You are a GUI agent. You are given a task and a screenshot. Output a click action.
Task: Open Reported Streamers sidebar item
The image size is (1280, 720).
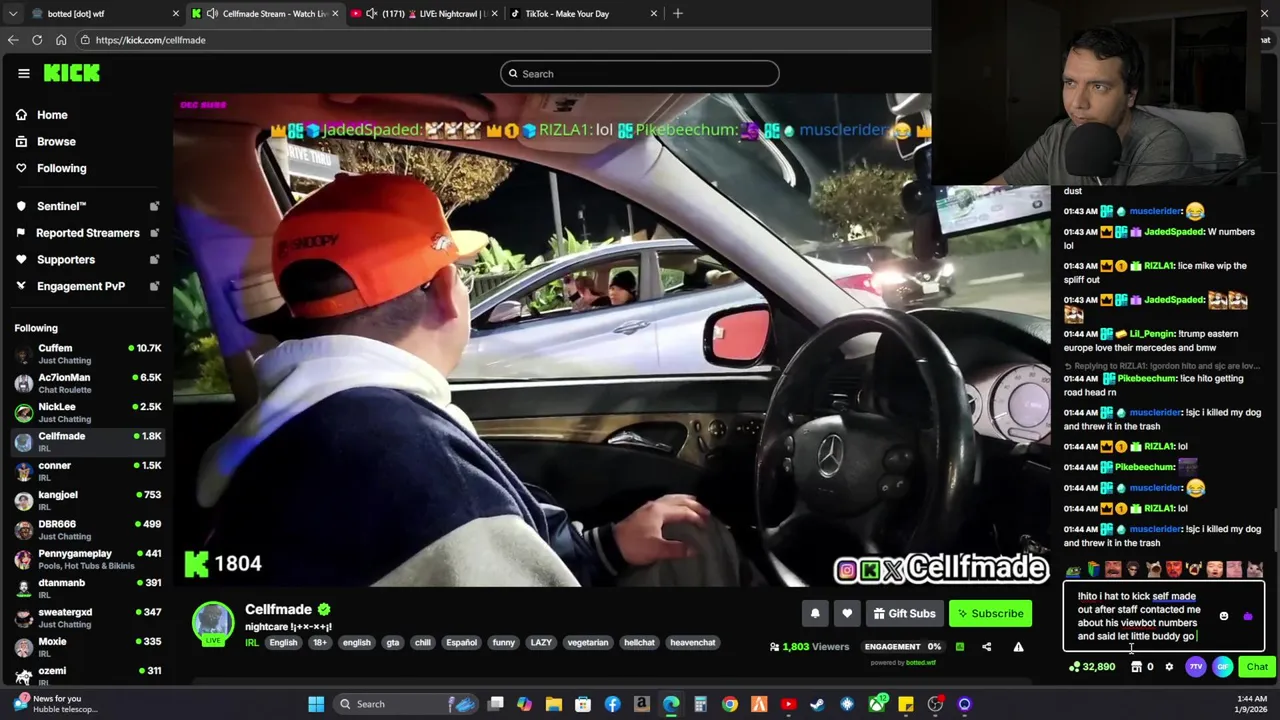[x=87, y=233]
